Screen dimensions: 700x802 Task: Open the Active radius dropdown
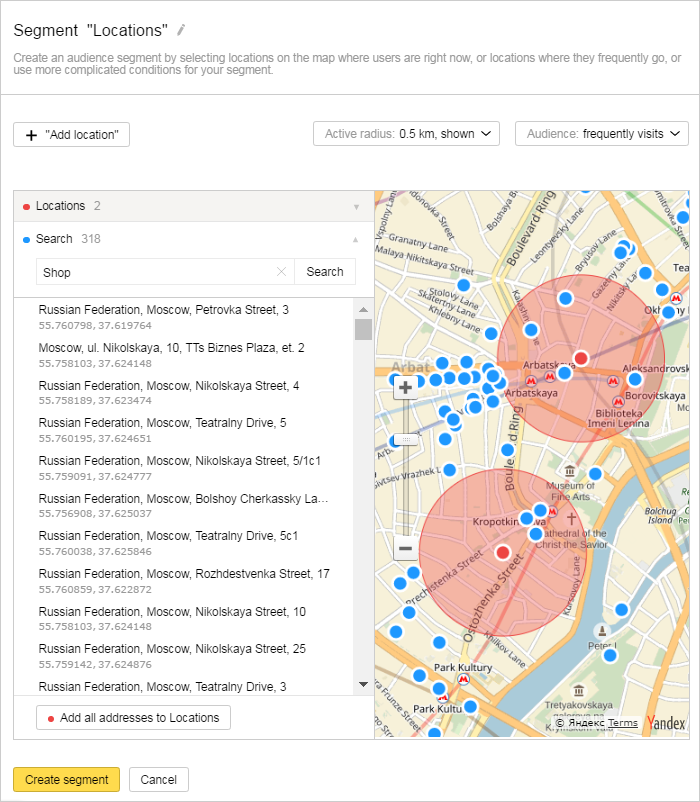coord(406,134)
